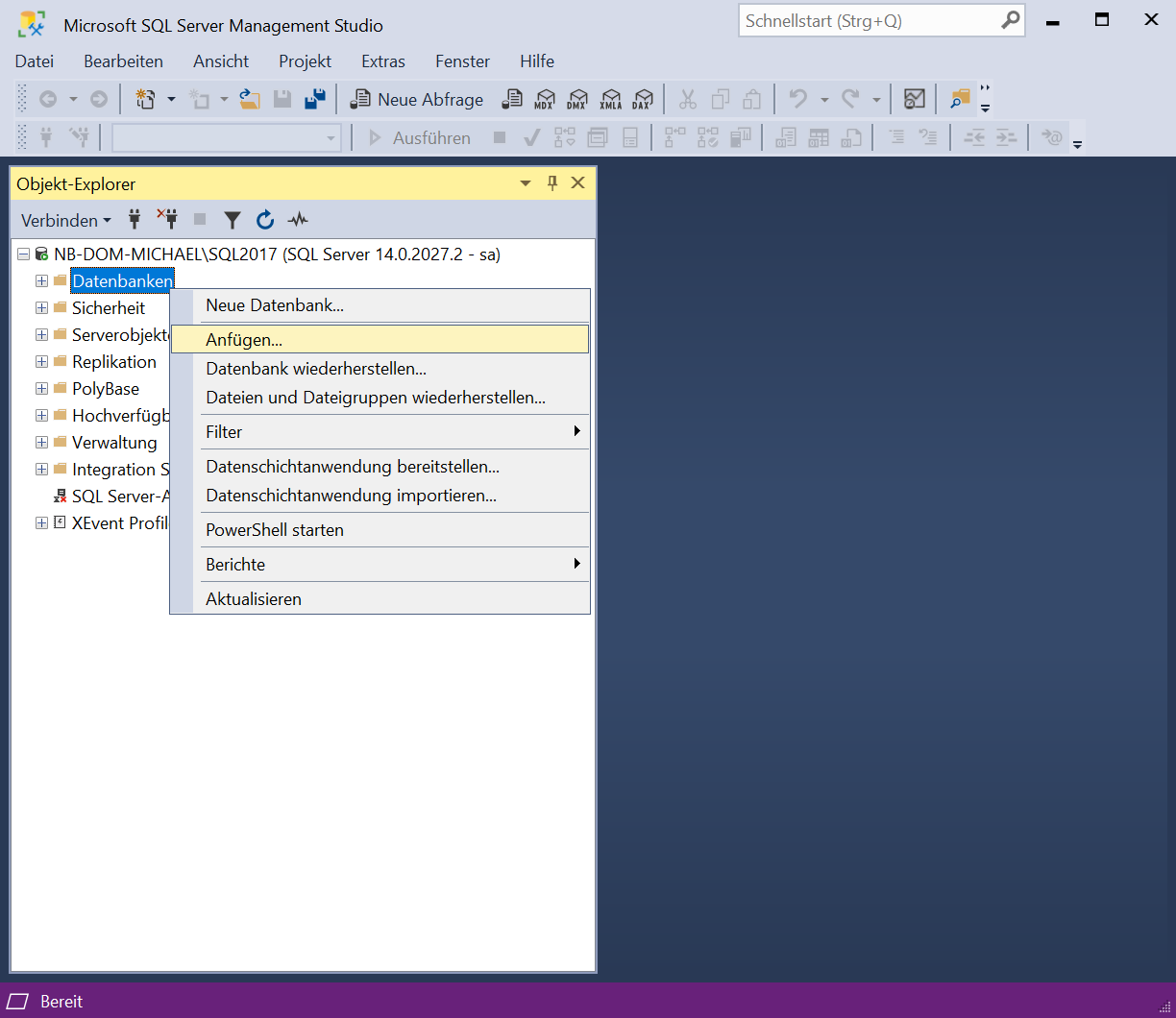Open a new XMLA query
The image size is (1176, 1018).
[x=610, y=99]
